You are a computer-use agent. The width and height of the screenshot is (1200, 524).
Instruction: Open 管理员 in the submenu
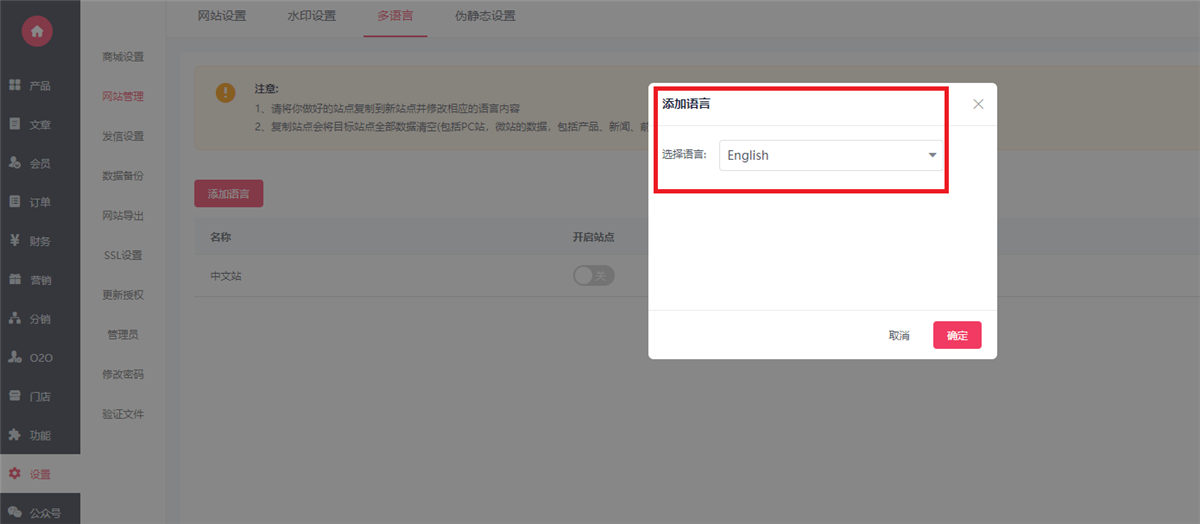pyautogui.click(x=123, y=334)
